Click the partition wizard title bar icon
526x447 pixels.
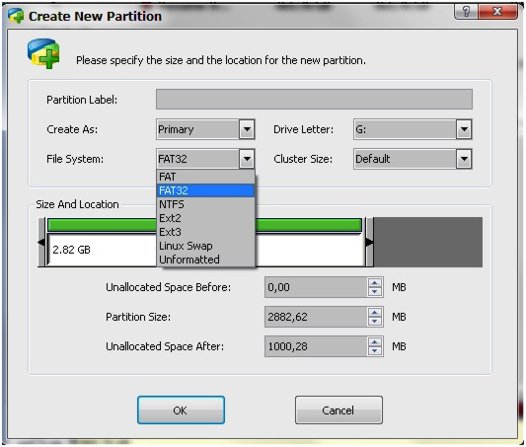tap(16, 15)
